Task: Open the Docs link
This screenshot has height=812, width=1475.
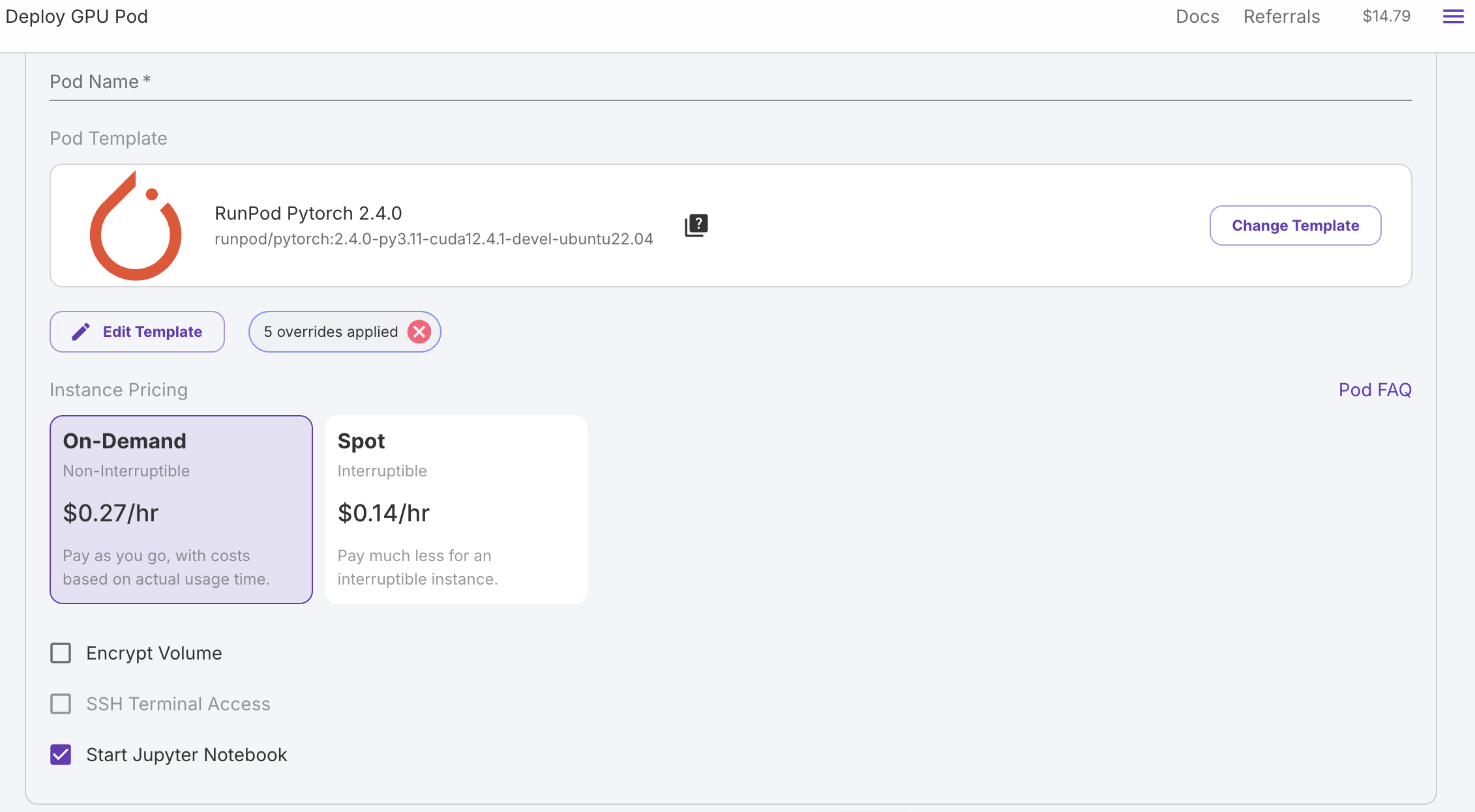Action: (1197, 16)
